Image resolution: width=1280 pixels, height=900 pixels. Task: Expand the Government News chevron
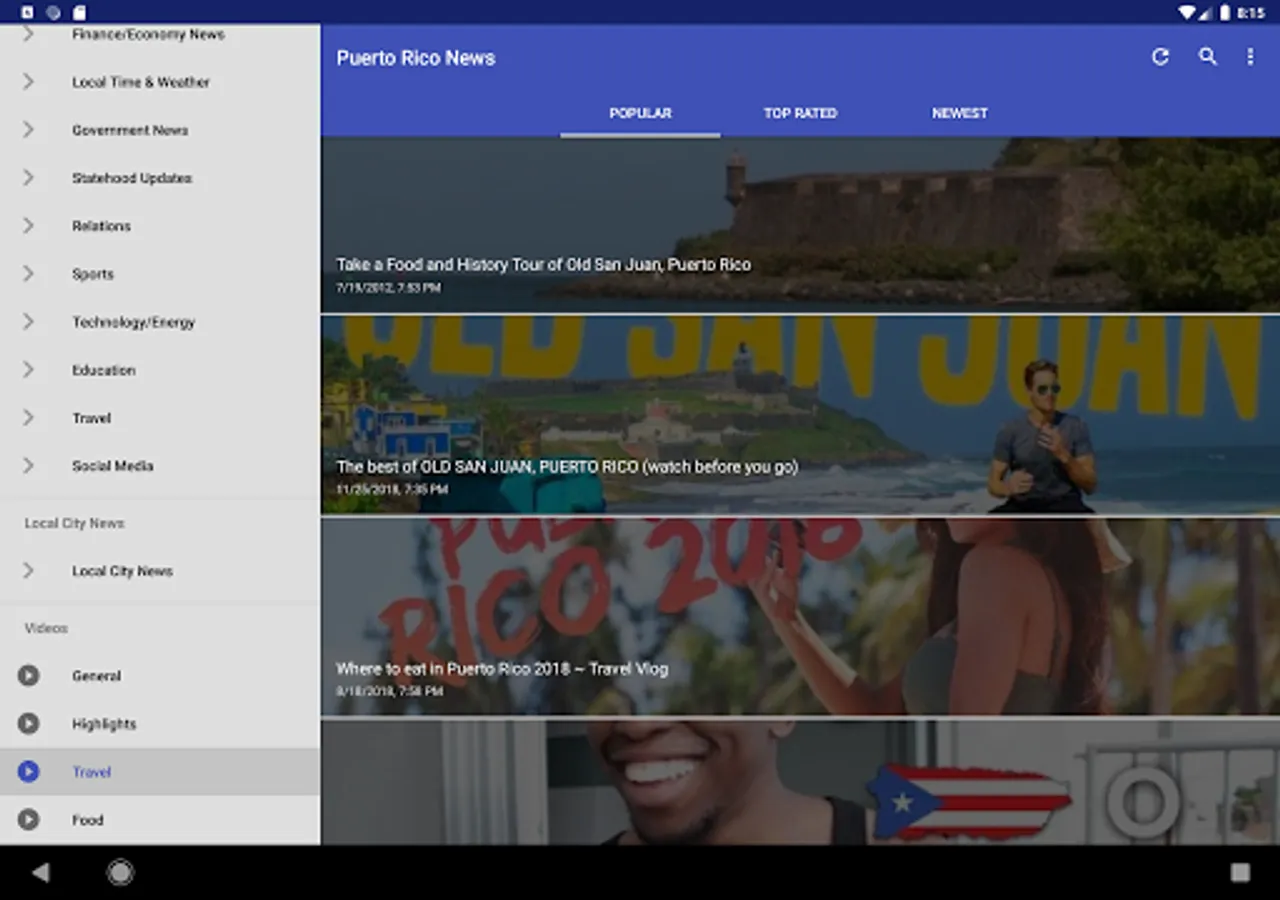[x=28, y=130]
